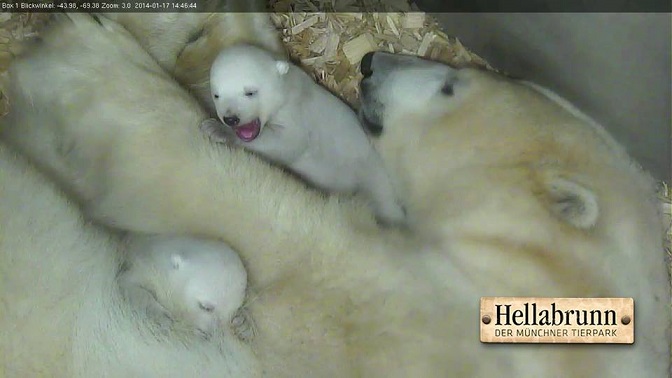Click the yawning cub's small ear
This screenshot has width=672, height=378.
point(282,67)
